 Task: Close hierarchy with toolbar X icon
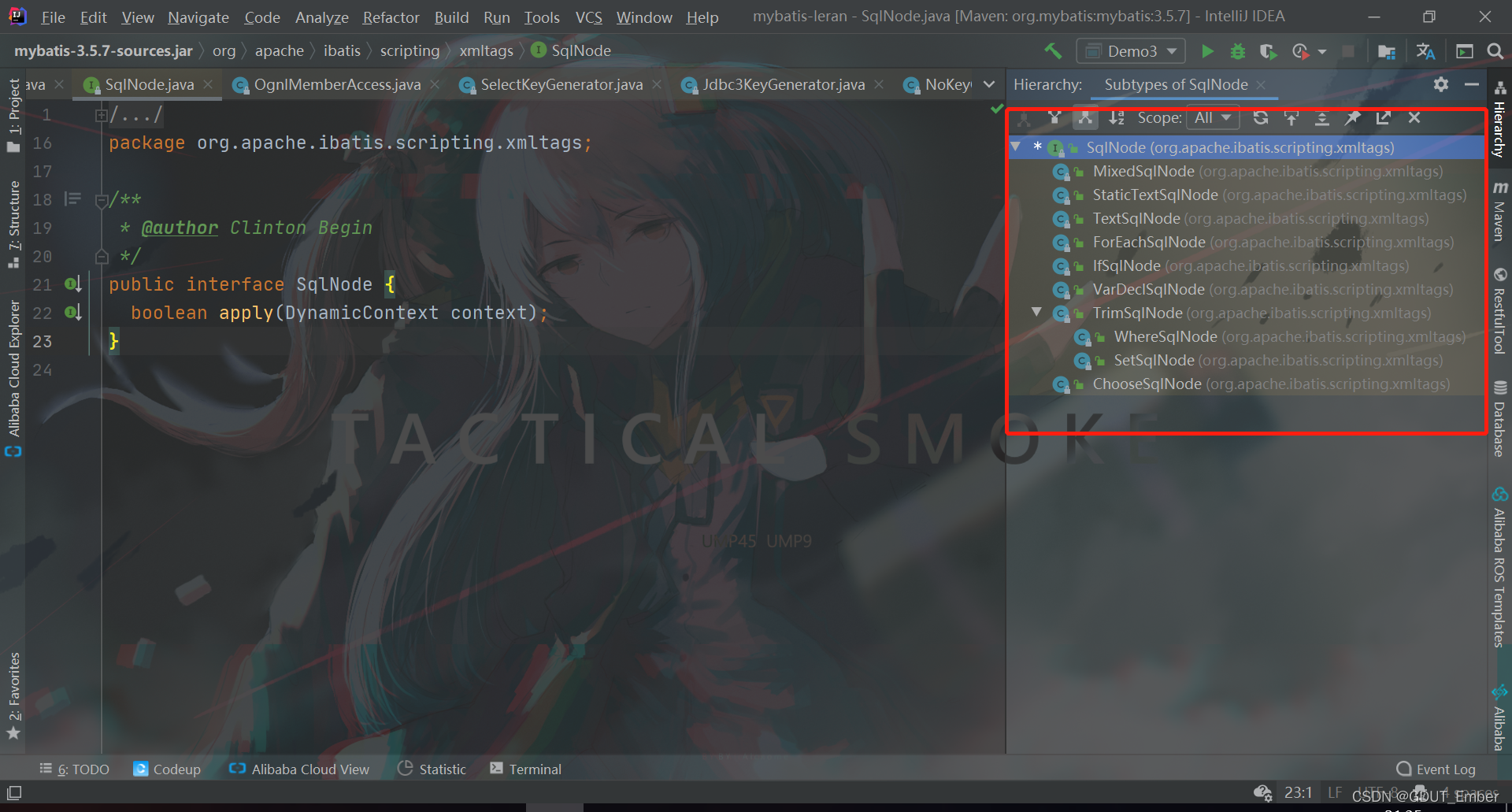pos(1414,118)
